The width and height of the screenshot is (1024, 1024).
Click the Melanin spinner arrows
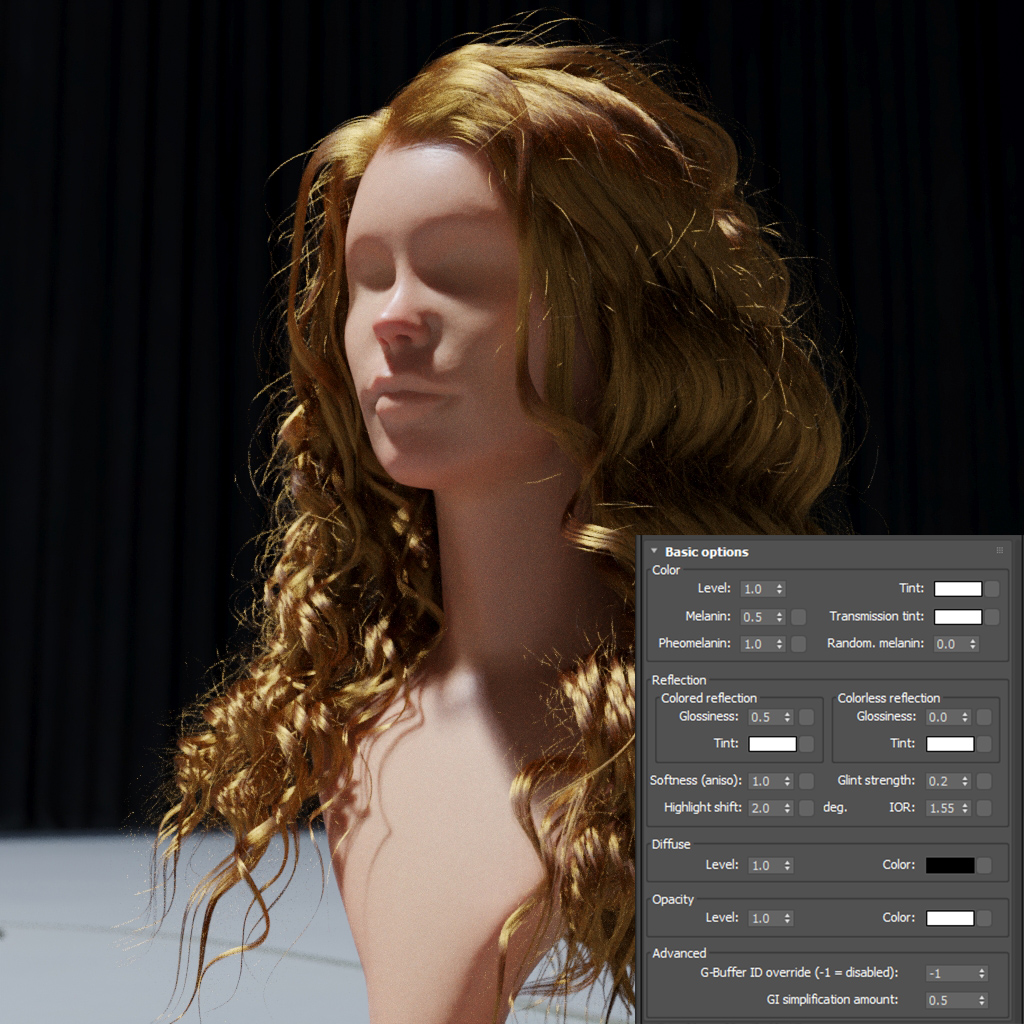coord(779,616)
